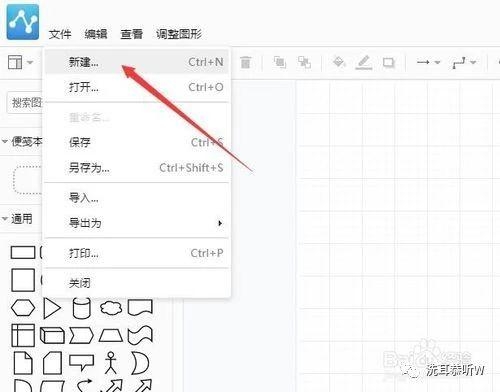The width and height of the screenshot is (500, 392).
Task: Open the connection arrow style dropdown
Action: point(429,62)
